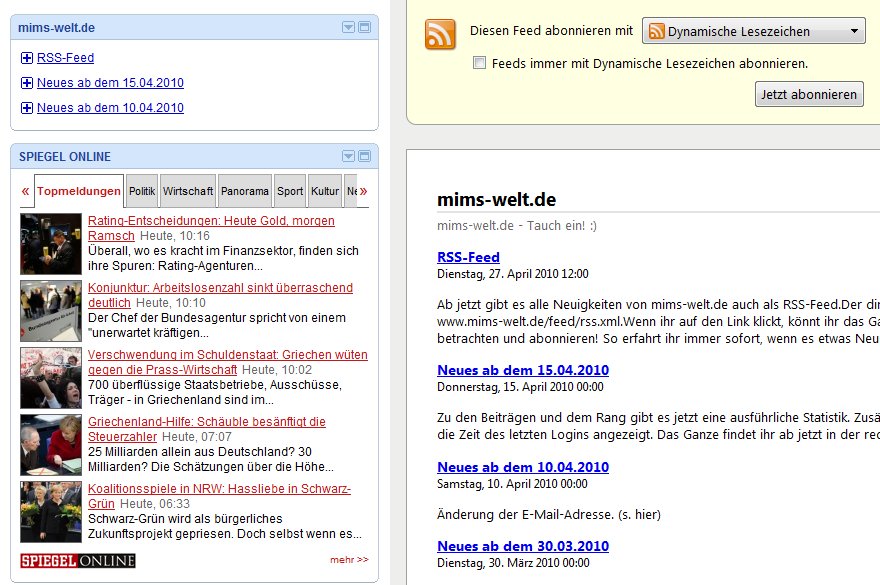
Task: Click the SPIEGEL ONLINE gadget maximize icon
Action: [x=364, y=156]
